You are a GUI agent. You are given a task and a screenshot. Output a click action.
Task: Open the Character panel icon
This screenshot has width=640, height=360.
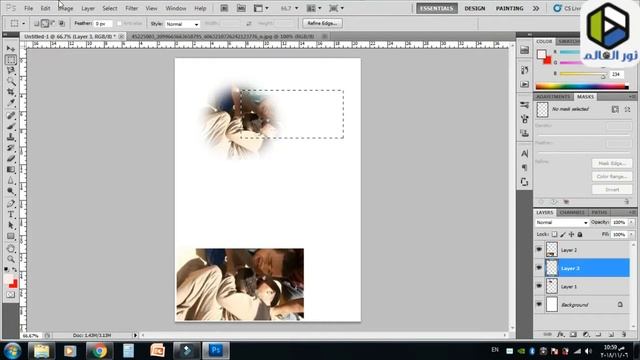point(524,153)
